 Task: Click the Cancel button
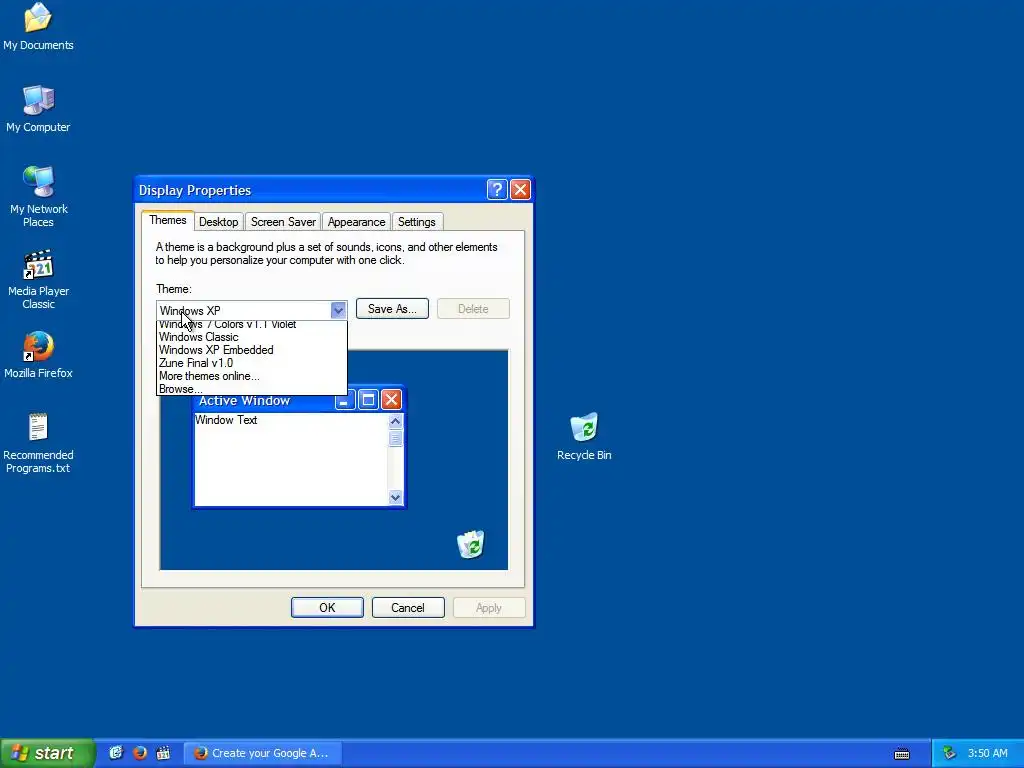[x=408, y=607]
